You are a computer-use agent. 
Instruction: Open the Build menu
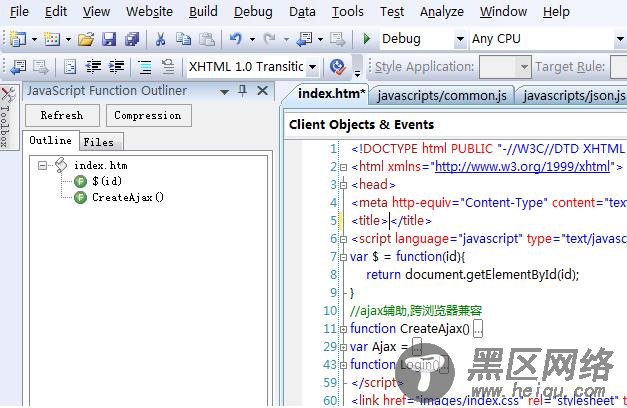coord(203,12)
